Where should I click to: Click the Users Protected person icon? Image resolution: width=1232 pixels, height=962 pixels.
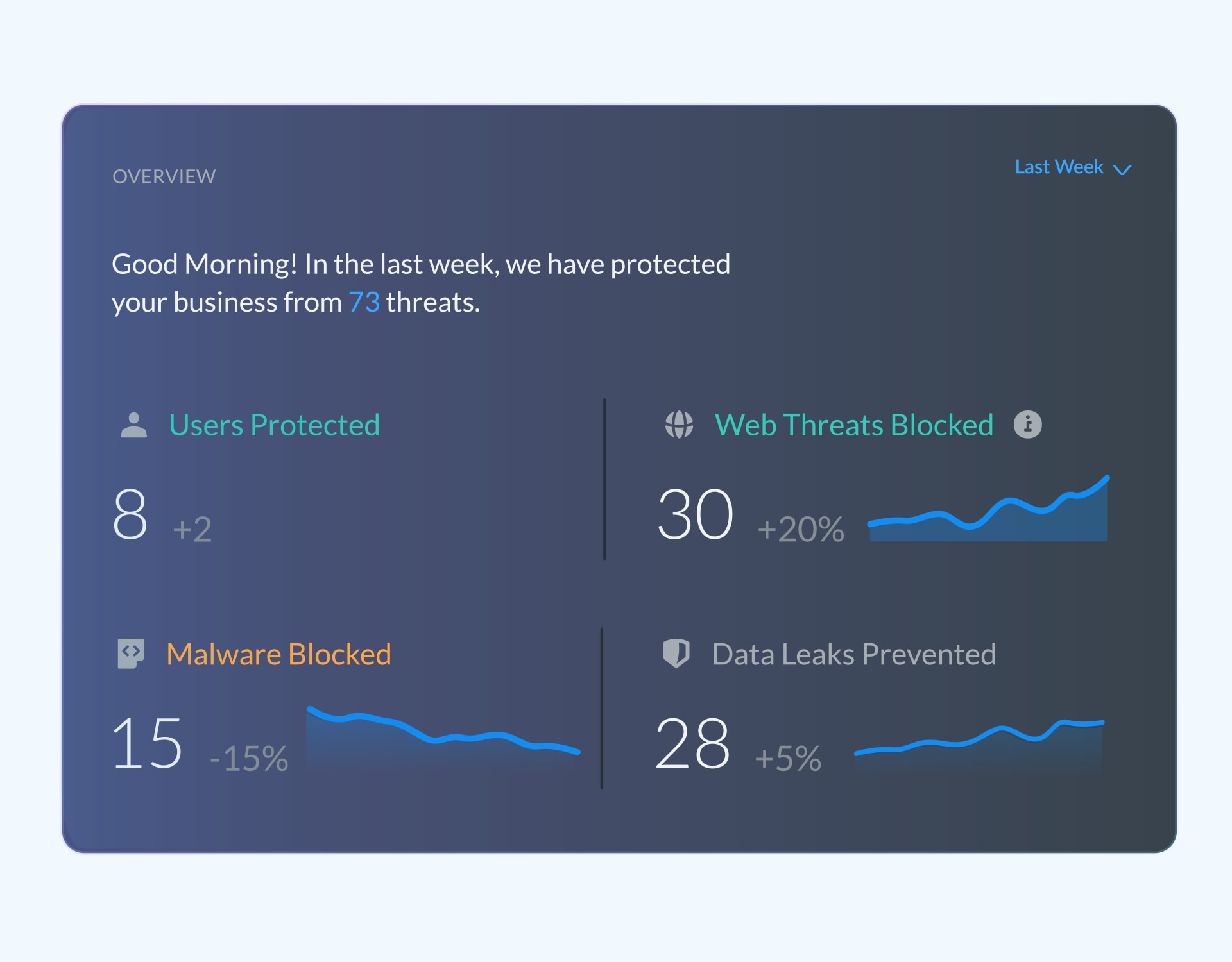tap(134, 424)
